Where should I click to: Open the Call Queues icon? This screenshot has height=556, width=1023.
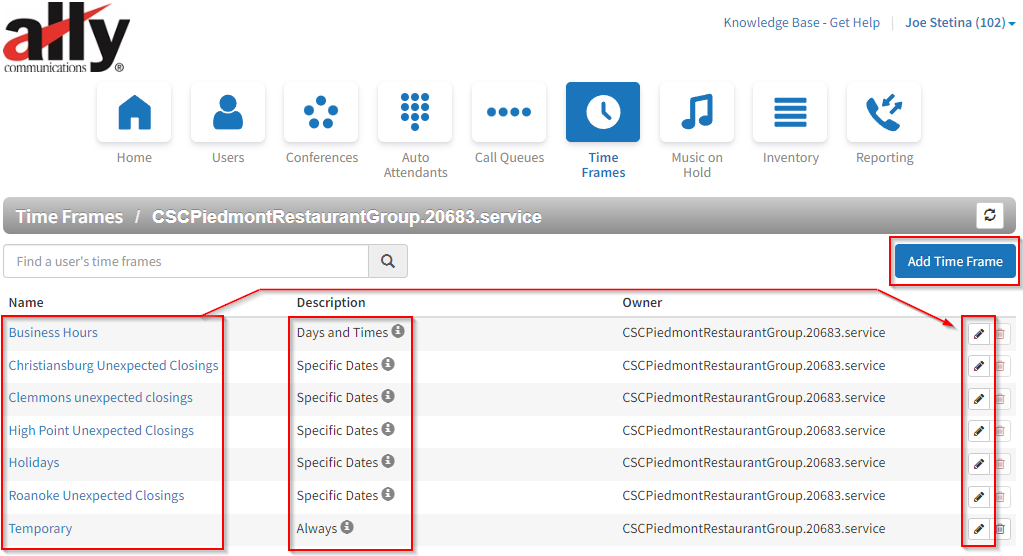(x=509, y=112)
